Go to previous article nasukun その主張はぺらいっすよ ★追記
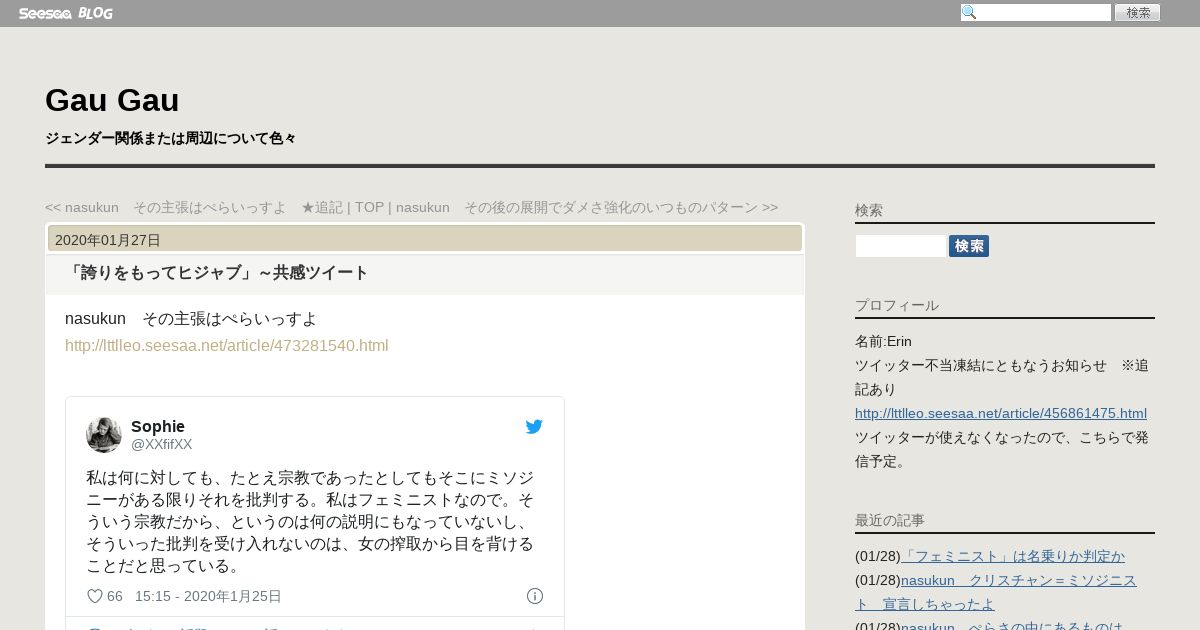1200x630 pixels. click(194, 207)
